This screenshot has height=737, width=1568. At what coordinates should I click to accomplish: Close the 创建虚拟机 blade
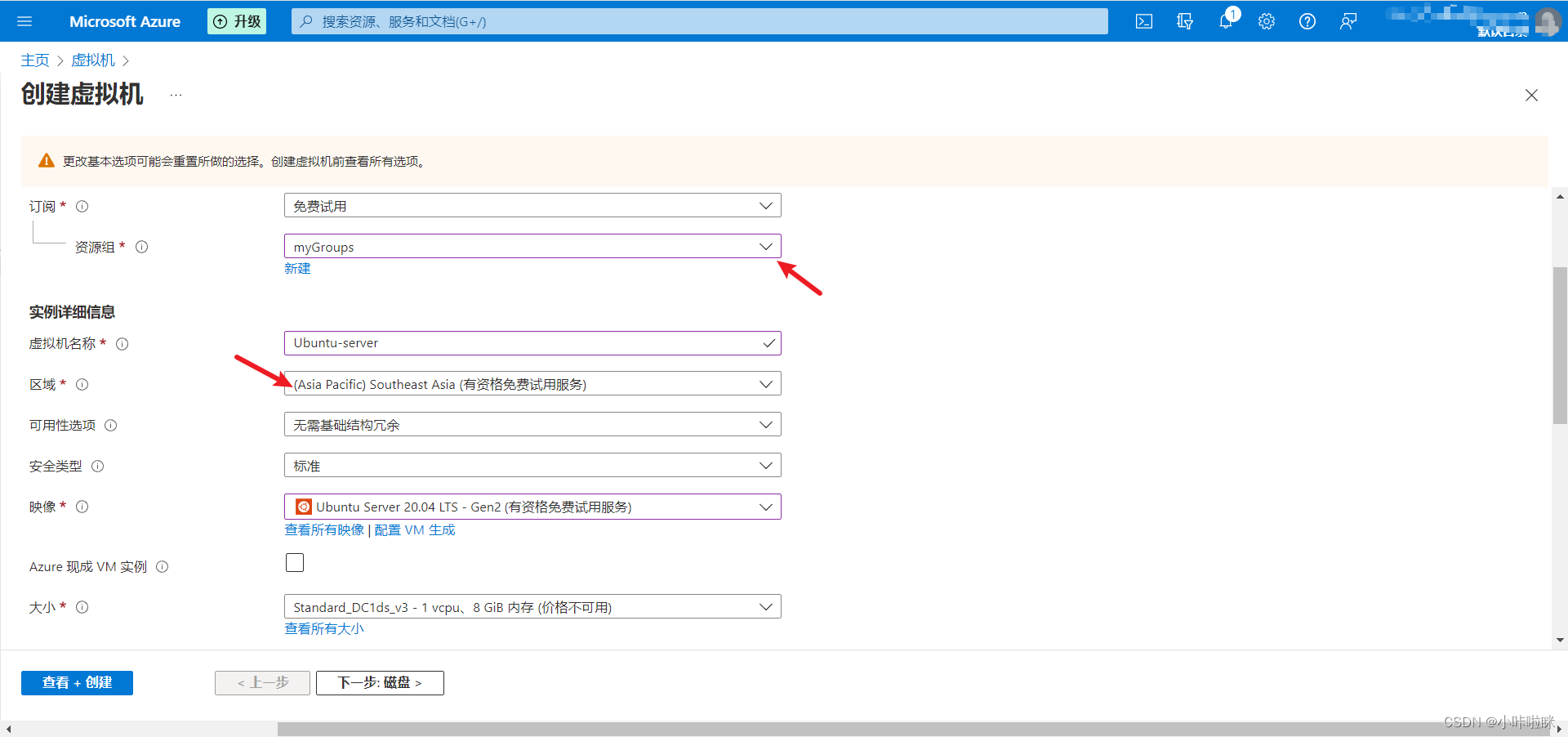pos(1531,96)
